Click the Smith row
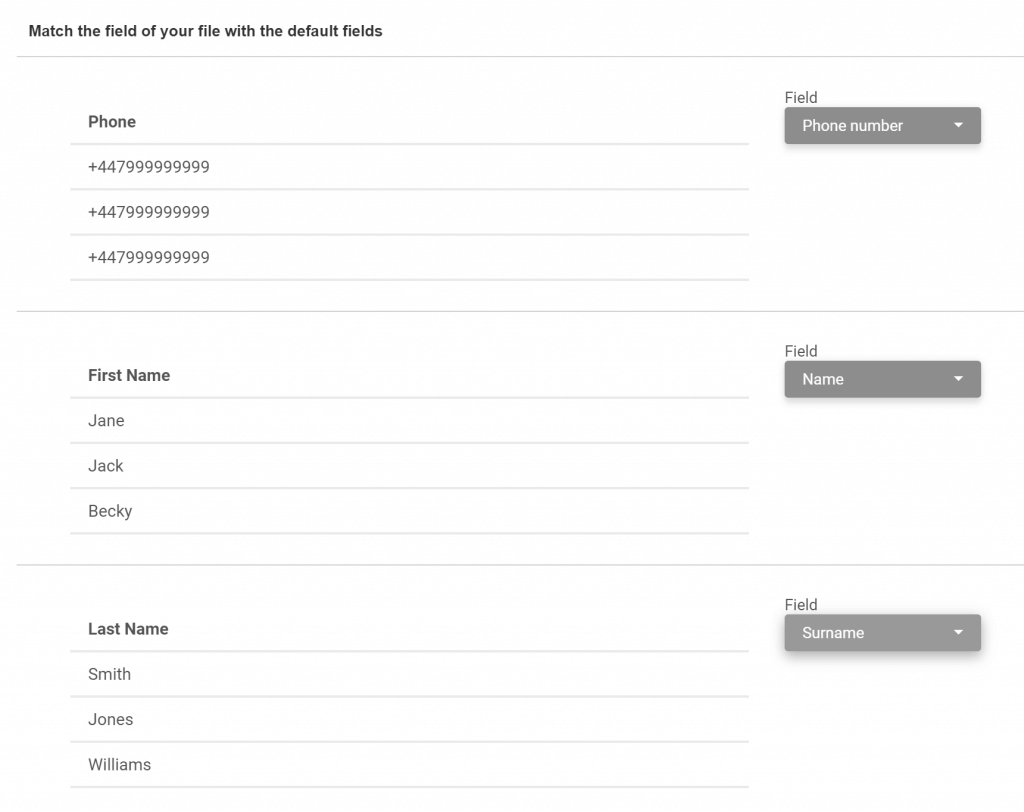This screenshot has height=812, width=1024. click(x=409, y=674)
